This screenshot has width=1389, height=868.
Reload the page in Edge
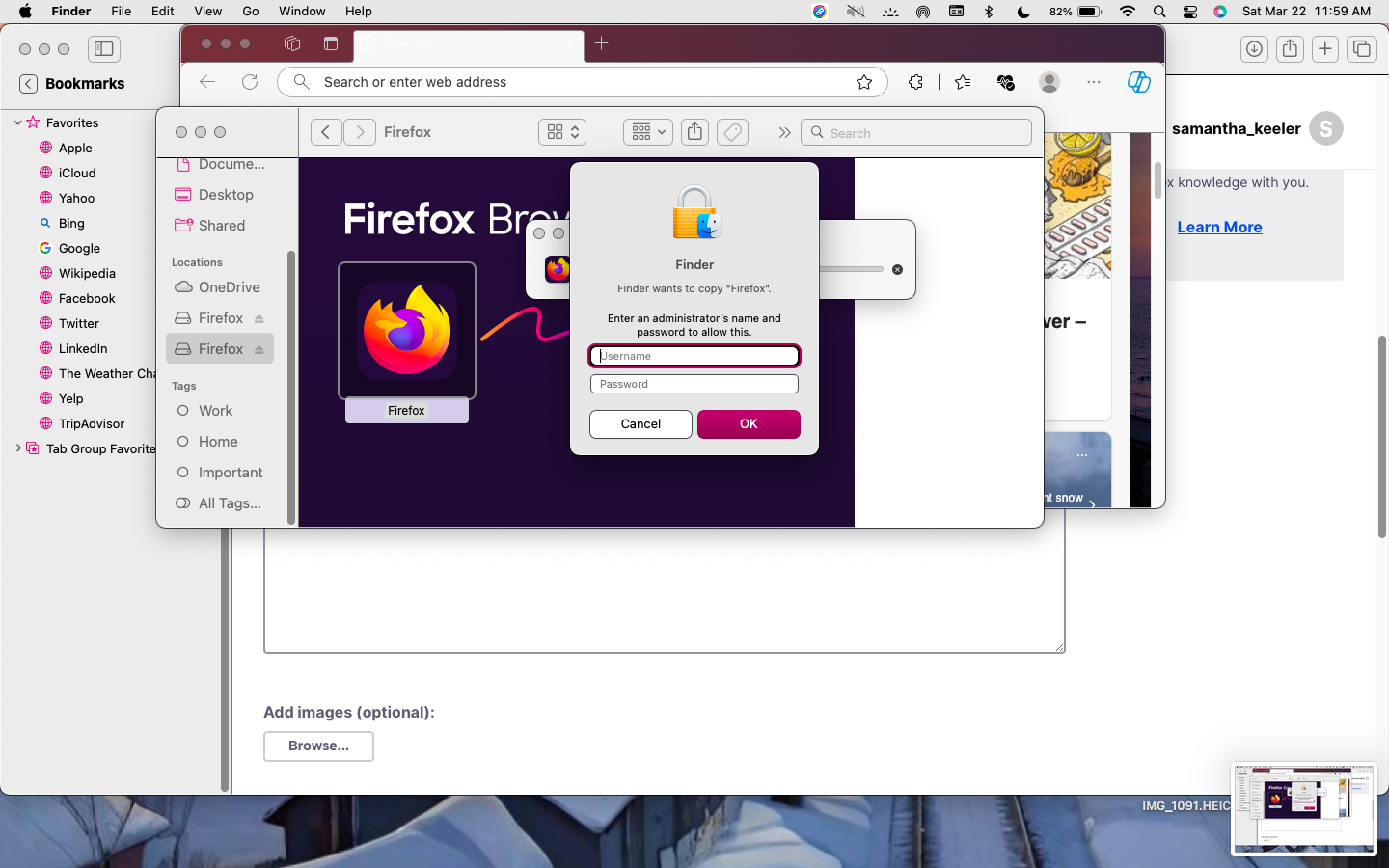click(x=250, y=82)
